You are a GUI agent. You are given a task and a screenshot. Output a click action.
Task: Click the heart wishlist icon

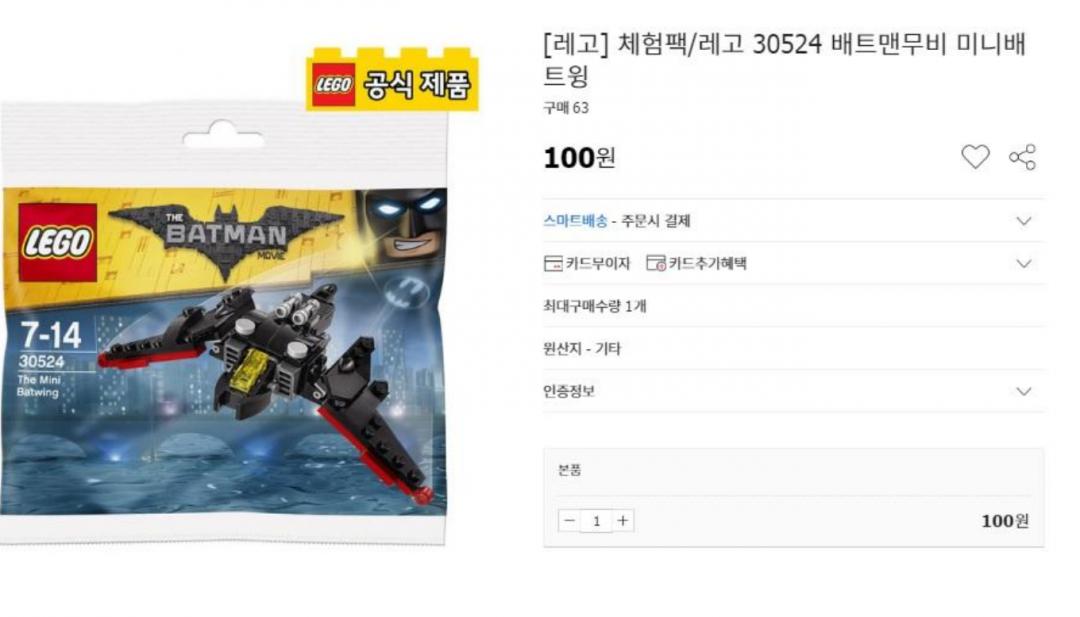(x=975, y=157)
